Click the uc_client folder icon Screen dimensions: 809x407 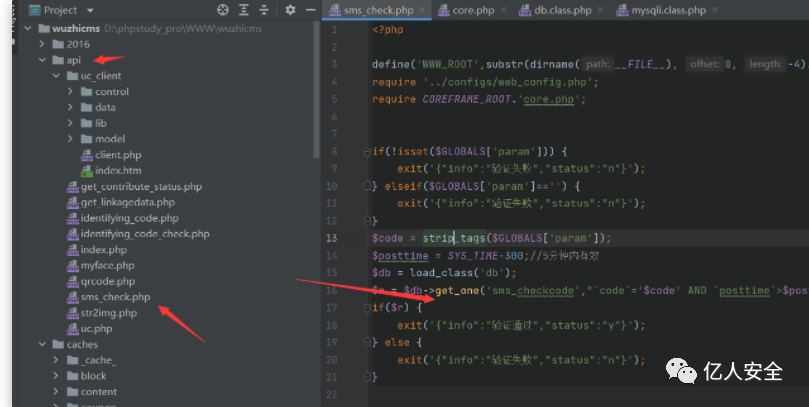point(72,76)
